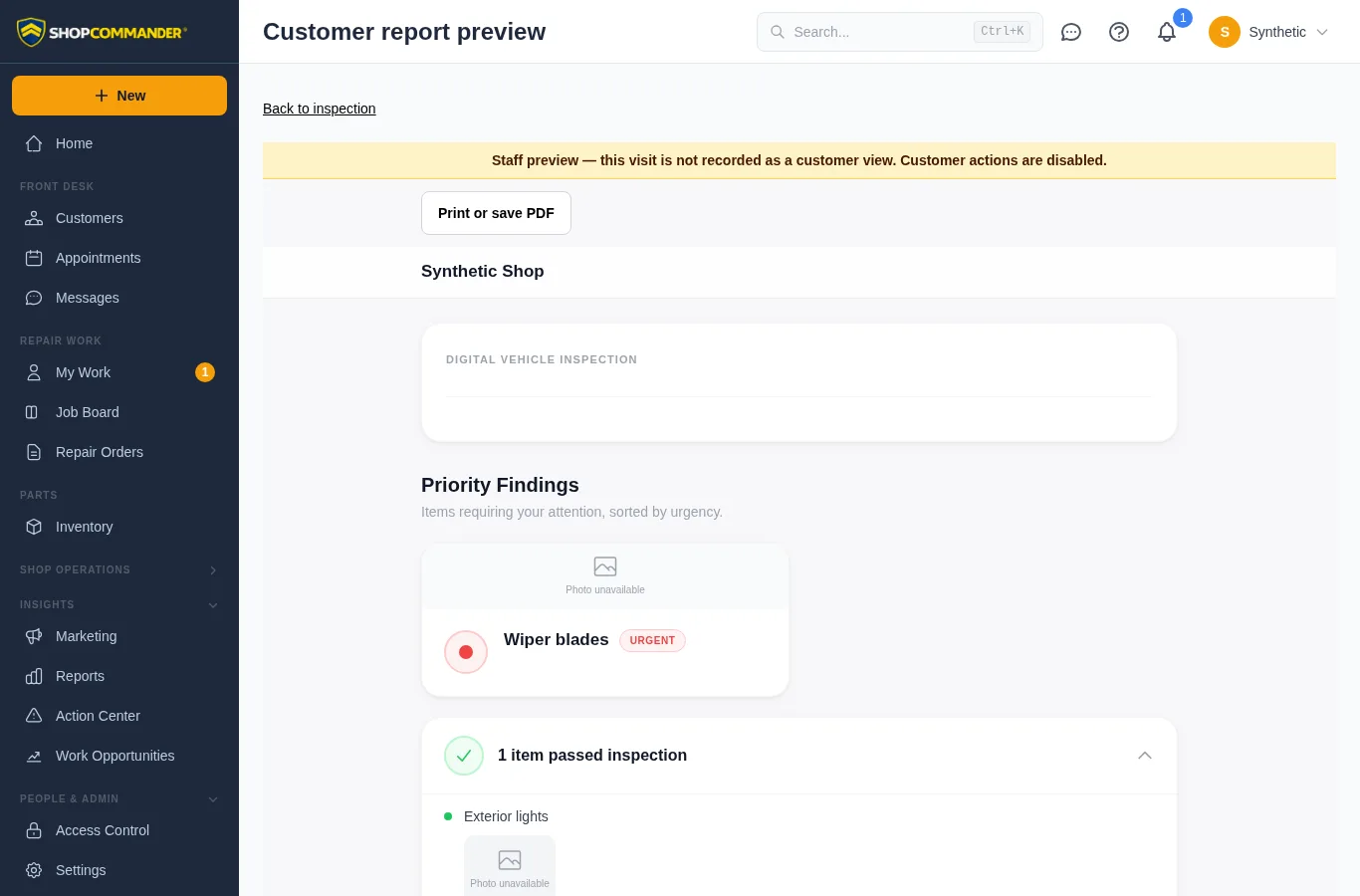Open My Work in the sidebar
This screenshot has width=1360, height=896.
coord(119,372)
